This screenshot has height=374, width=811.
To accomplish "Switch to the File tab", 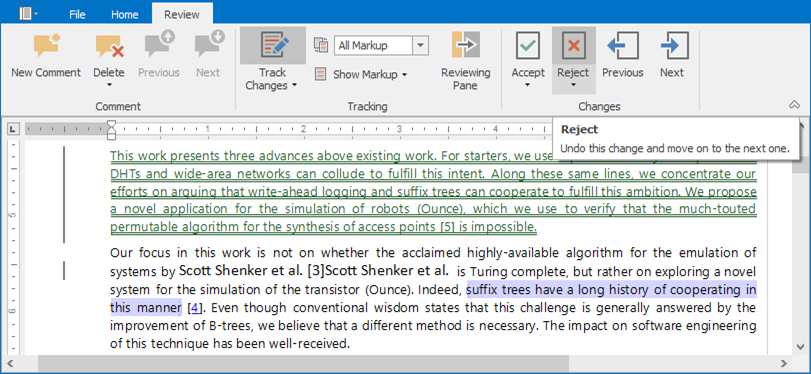I will click(x=77, y=14).
